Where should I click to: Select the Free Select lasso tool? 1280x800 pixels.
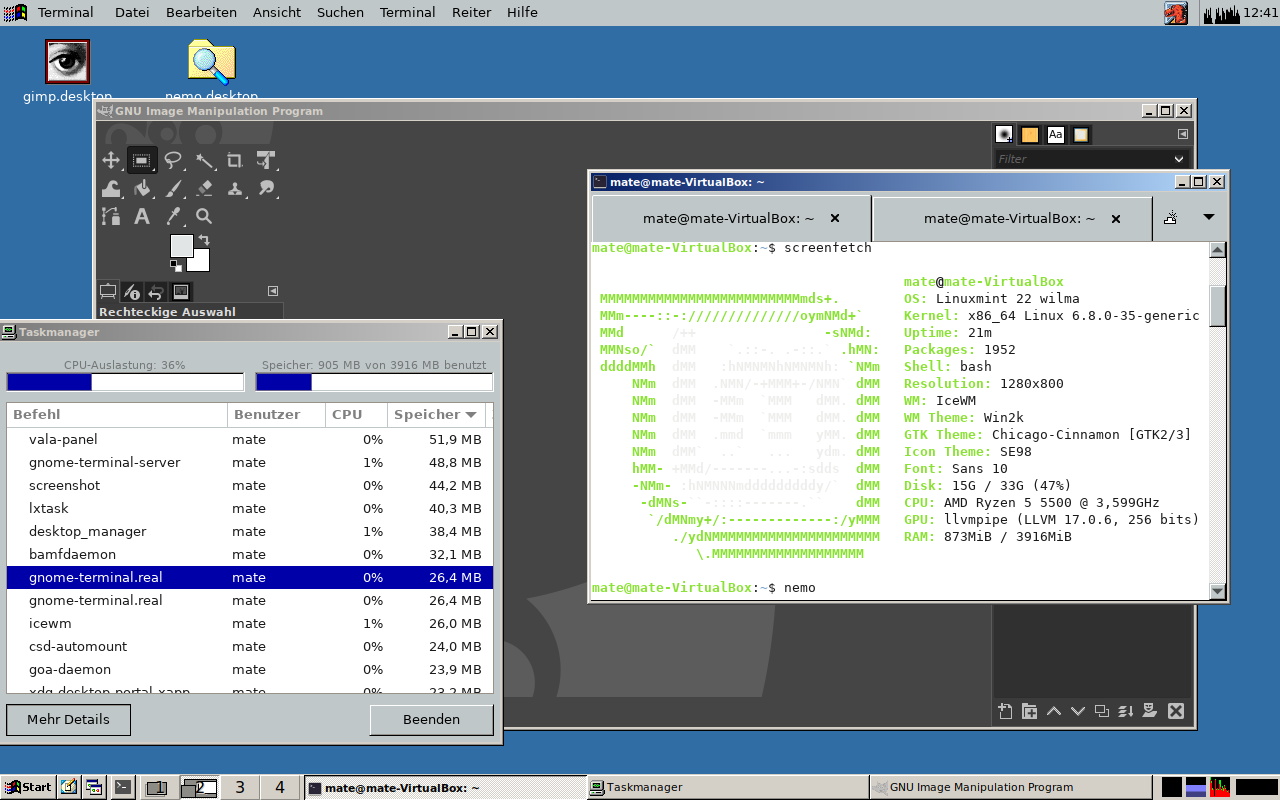(173, 160)
